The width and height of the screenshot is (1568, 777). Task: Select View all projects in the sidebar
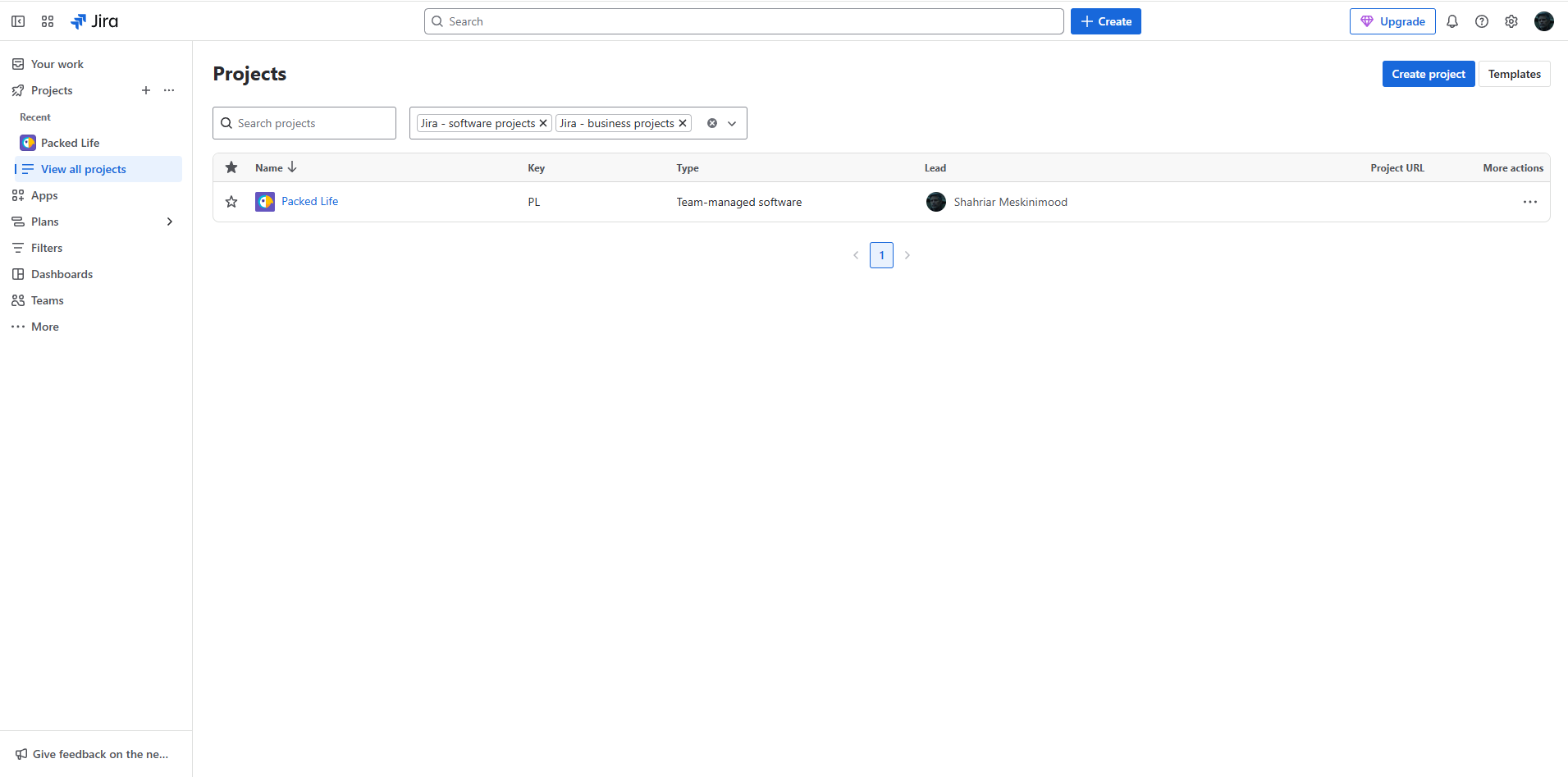(98, 169)
